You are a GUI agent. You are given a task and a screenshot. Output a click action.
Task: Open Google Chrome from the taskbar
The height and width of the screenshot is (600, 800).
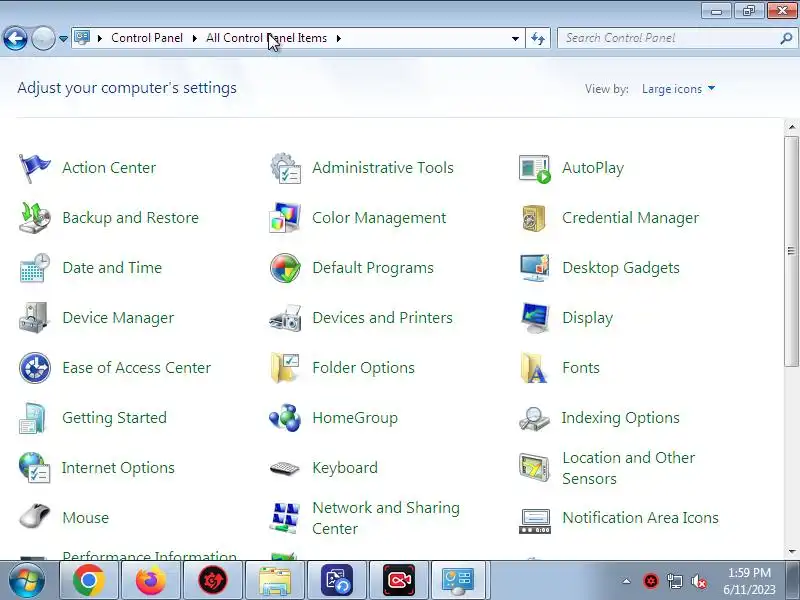(88, 580)
